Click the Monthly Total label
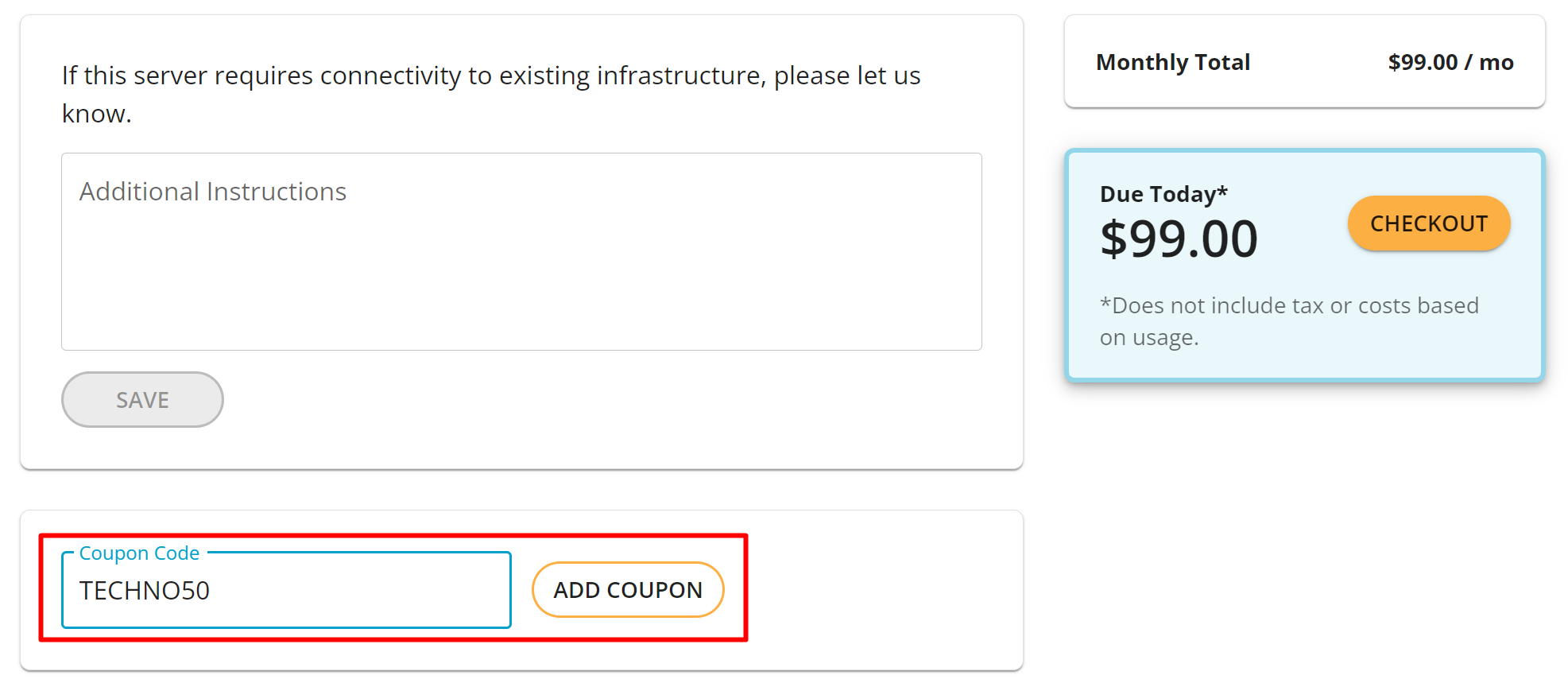Screen dimensions: 1568x687 coord(1174,62)
